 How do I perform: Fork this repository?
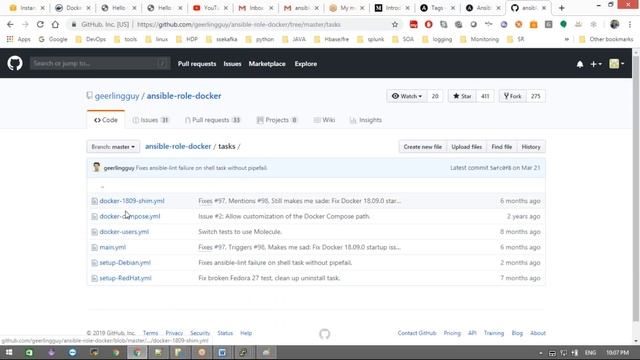513,96
